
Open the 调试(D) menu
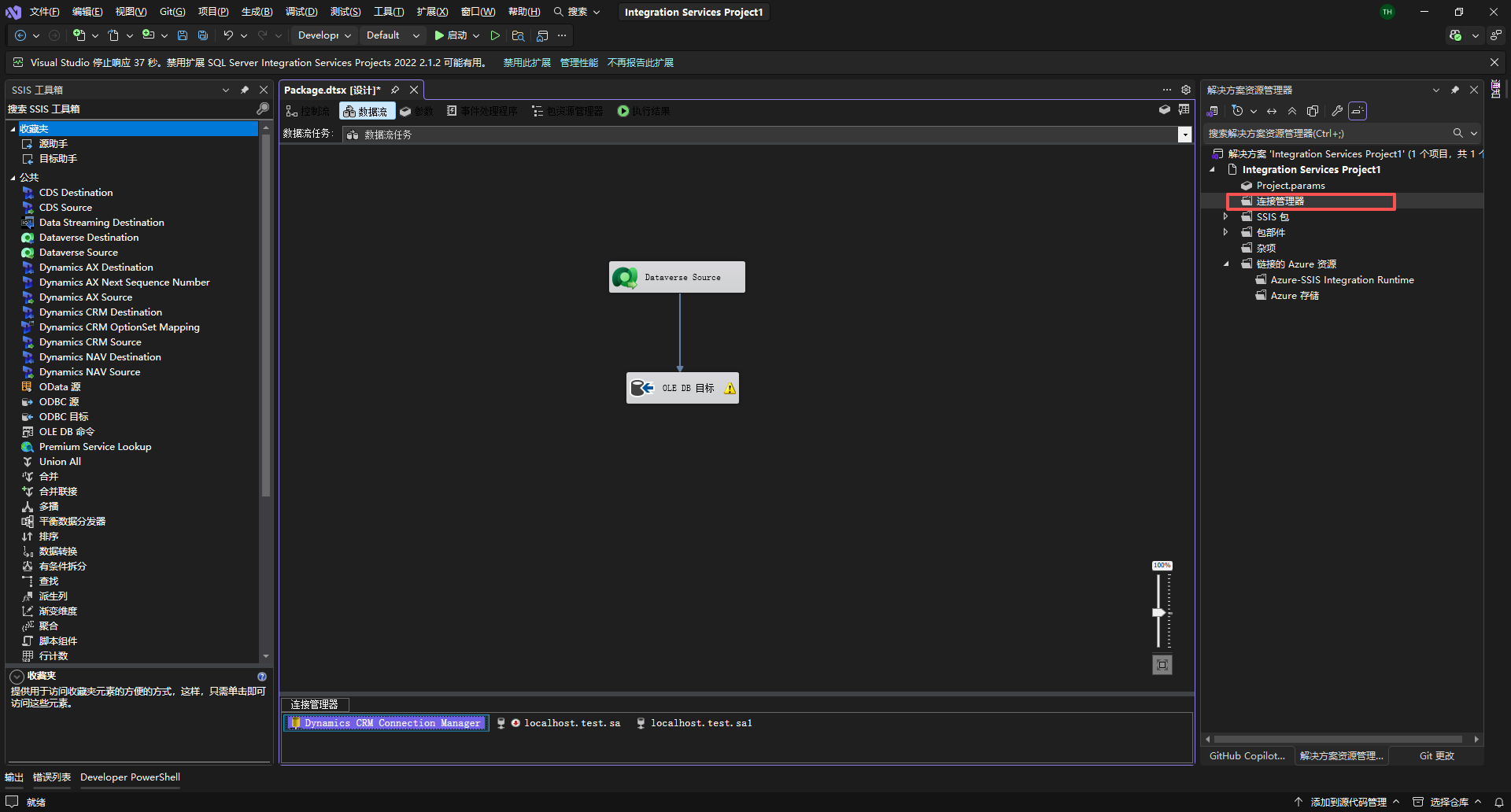pos(301,12)
